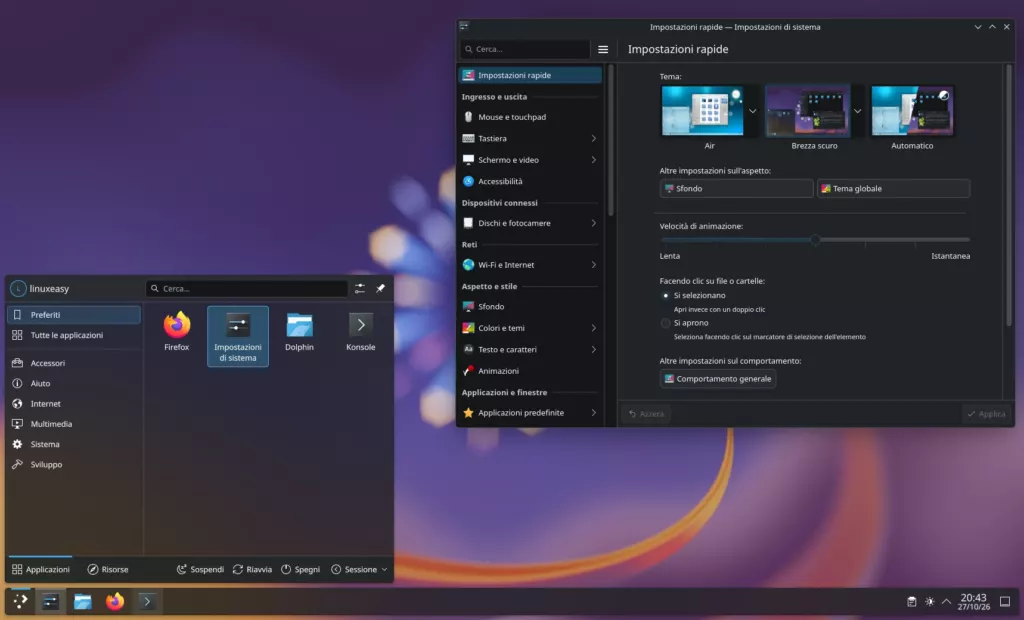Open the Brezza scuro theme dropdown arrow
Viewport: 1024px width, 620px height.
click(x=857, y=111)
